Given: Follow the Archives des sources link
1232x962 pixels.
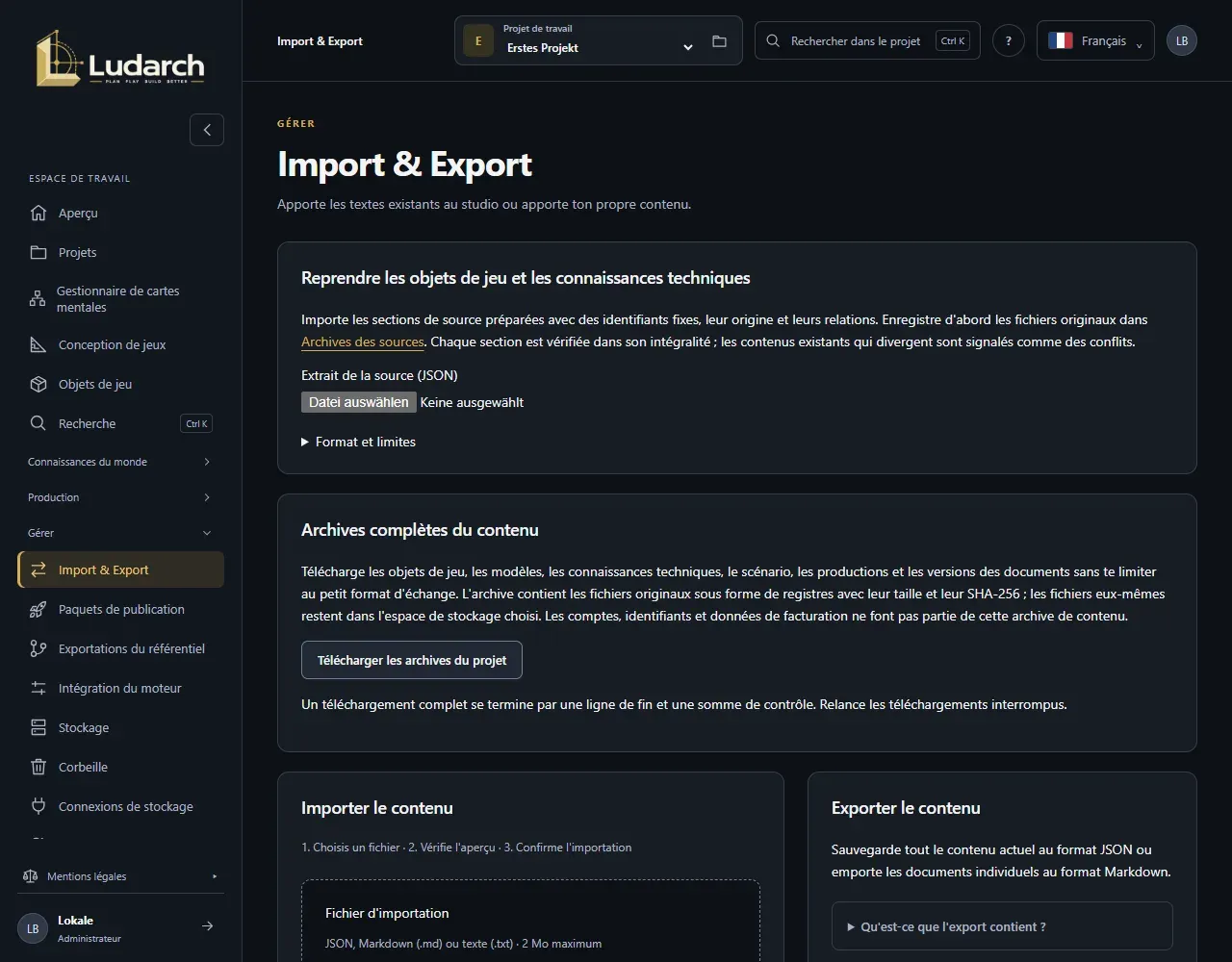Looking at the screenshot, I should click(363, 342).
